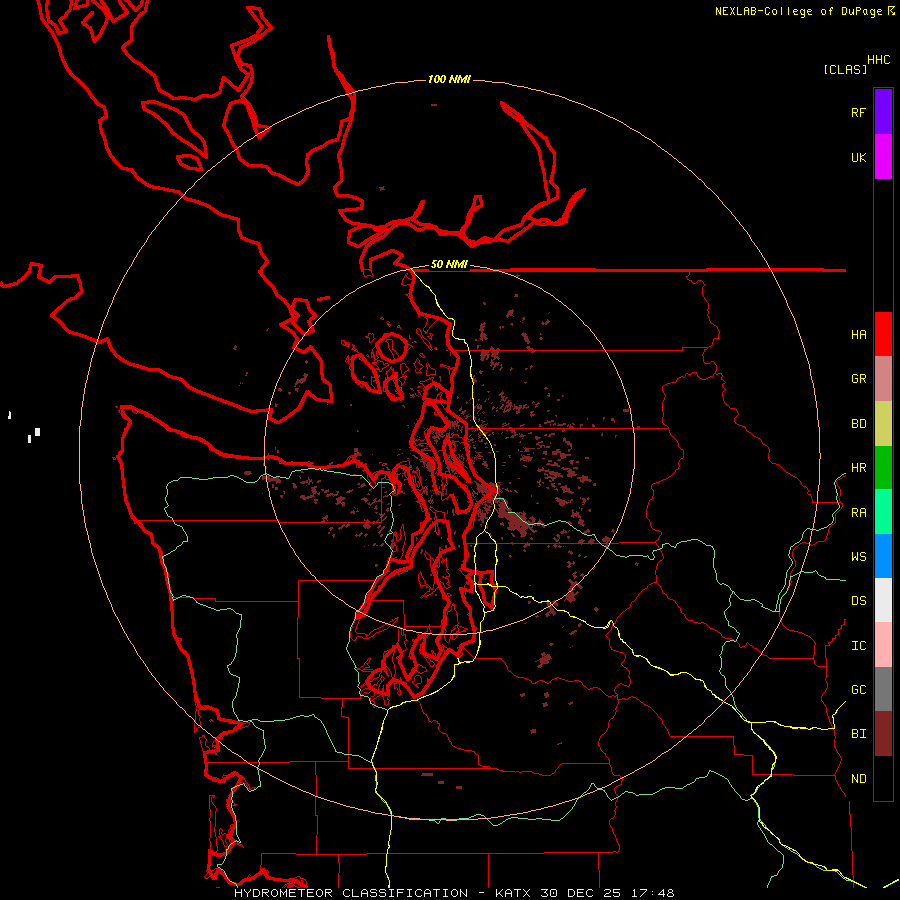
Task: Click the GR legend label
Action: [858, 379]
